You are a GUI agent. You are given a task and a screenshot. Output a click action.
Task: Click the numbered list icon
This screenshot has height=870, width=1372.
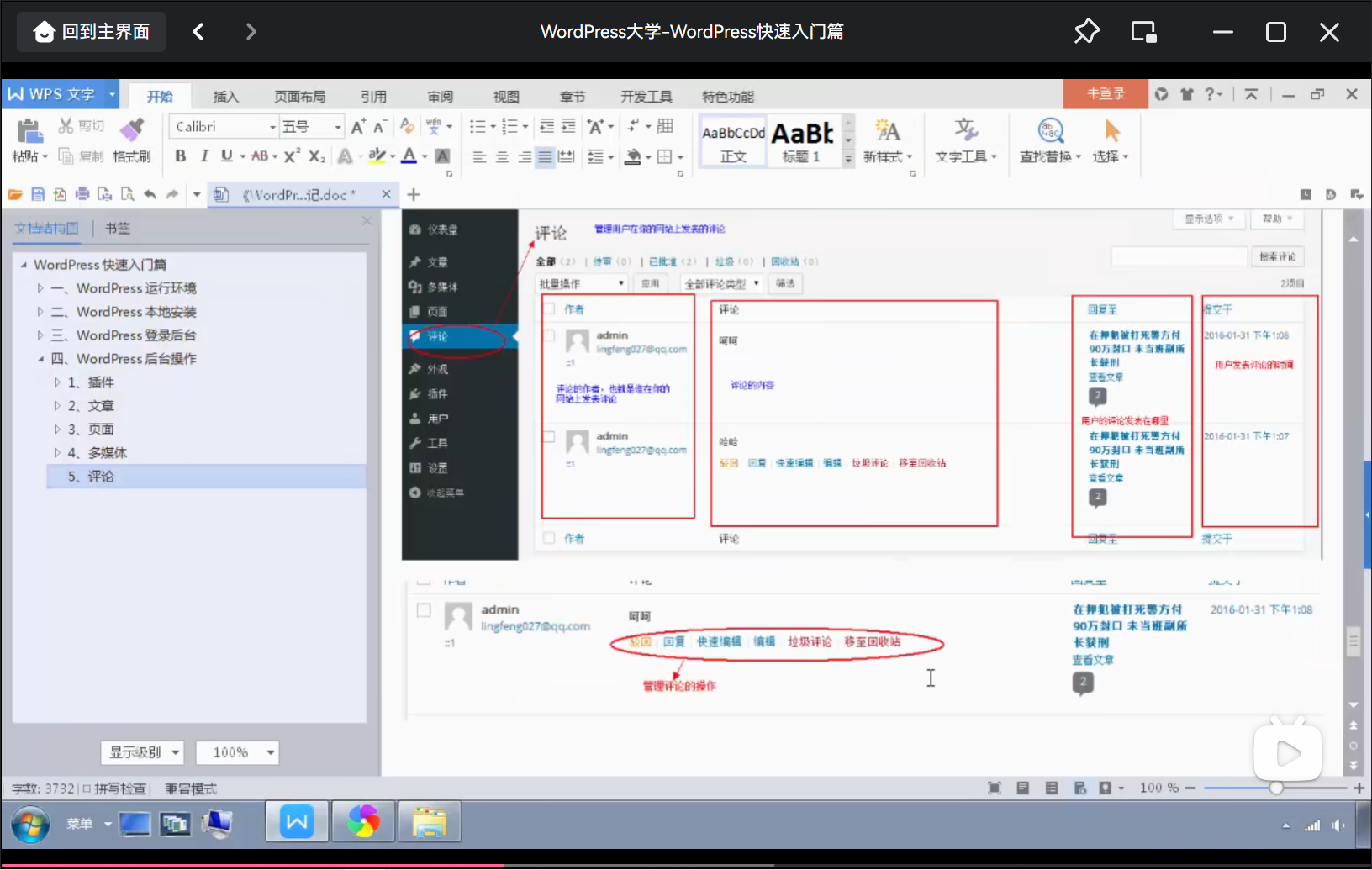[509, 126]
